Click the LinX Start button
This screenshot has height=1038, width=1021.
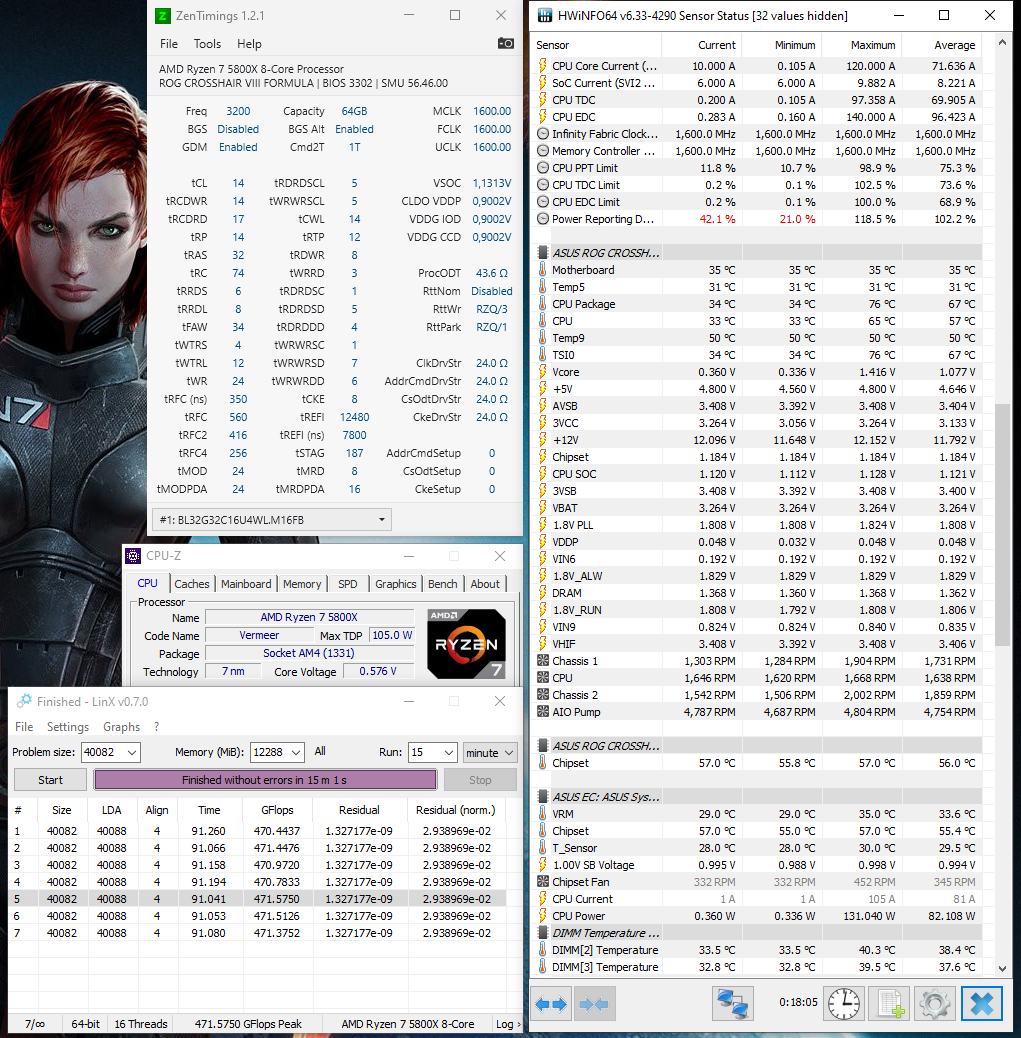coord(50,780)
